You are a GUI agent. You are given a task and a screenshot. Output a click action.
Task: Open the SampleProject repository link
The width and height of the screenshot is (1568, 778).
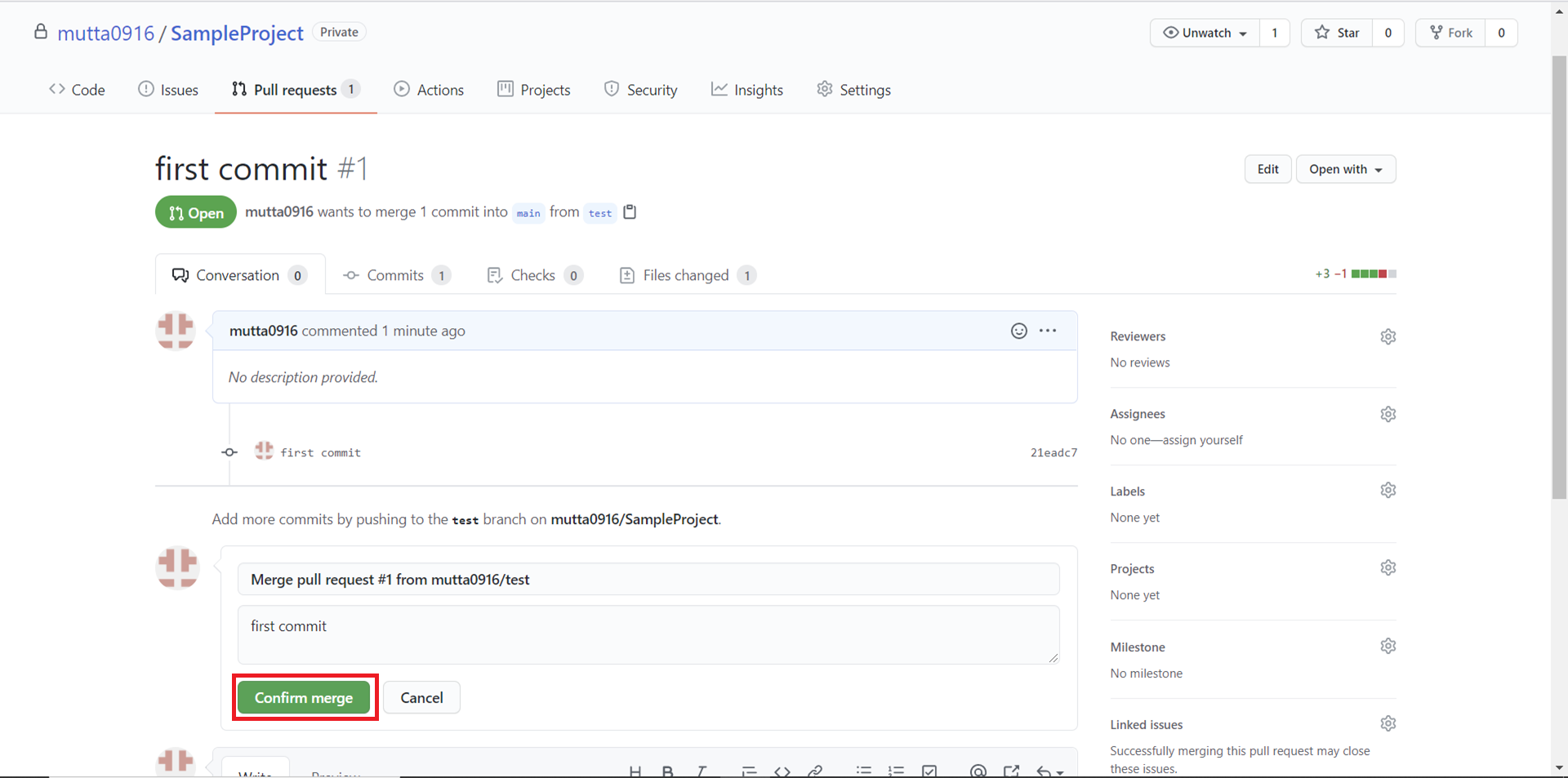pyautogui.click(x=237, y=33)
